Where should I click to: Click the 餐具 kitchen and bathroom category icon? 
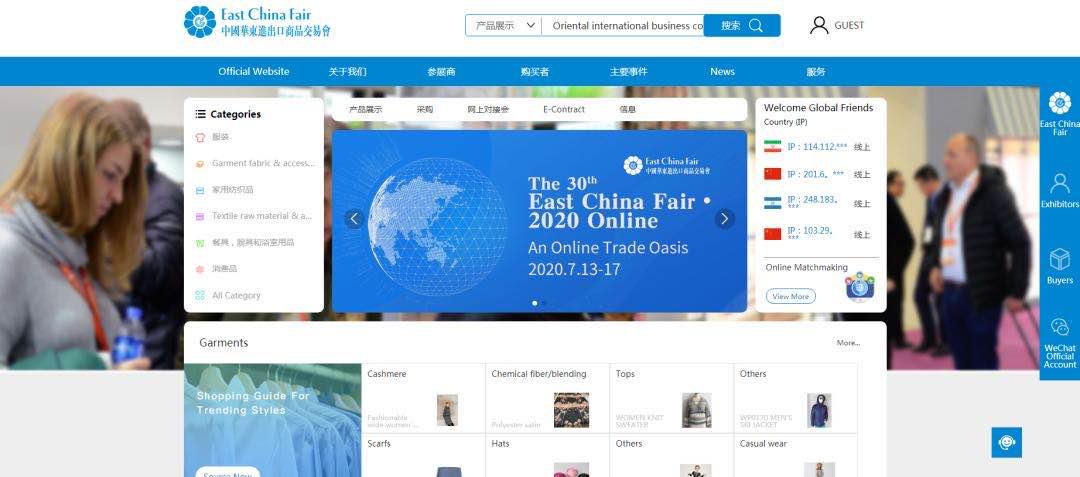pos(200,243)
